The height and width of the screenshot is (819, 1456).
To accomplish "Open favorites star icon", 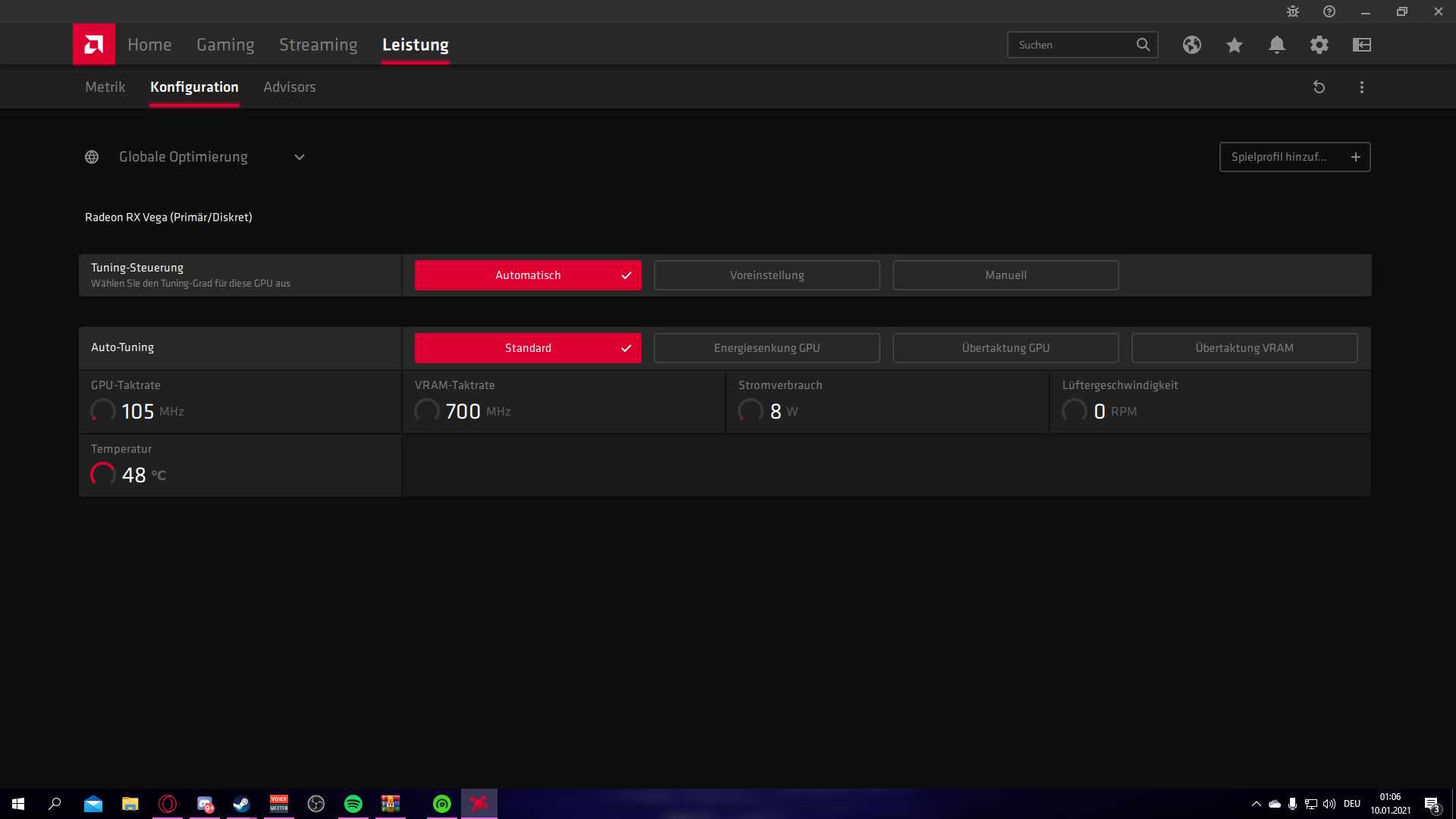I will 1234,45.
